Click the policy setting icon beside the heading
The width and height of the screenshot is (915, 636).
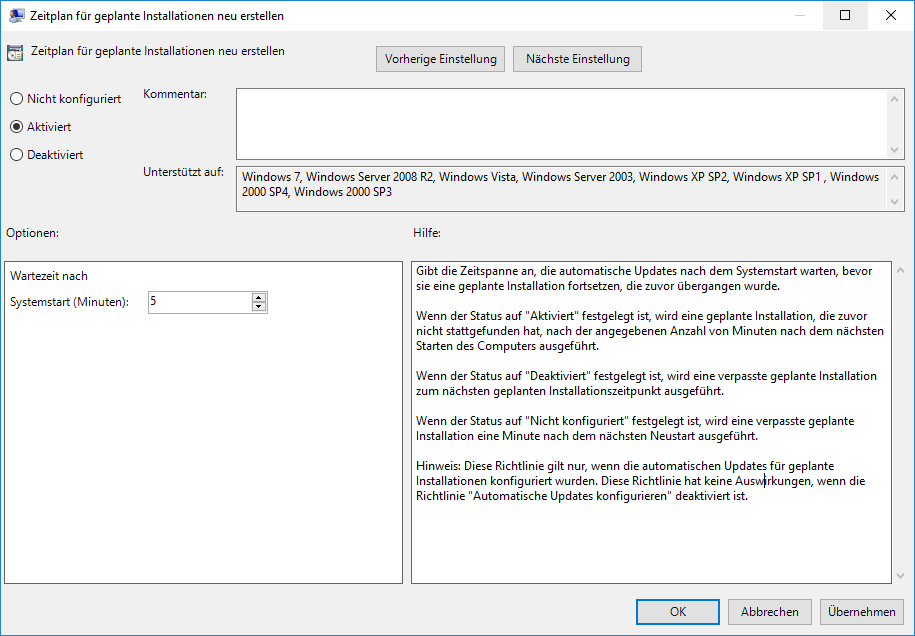(15, 53)
